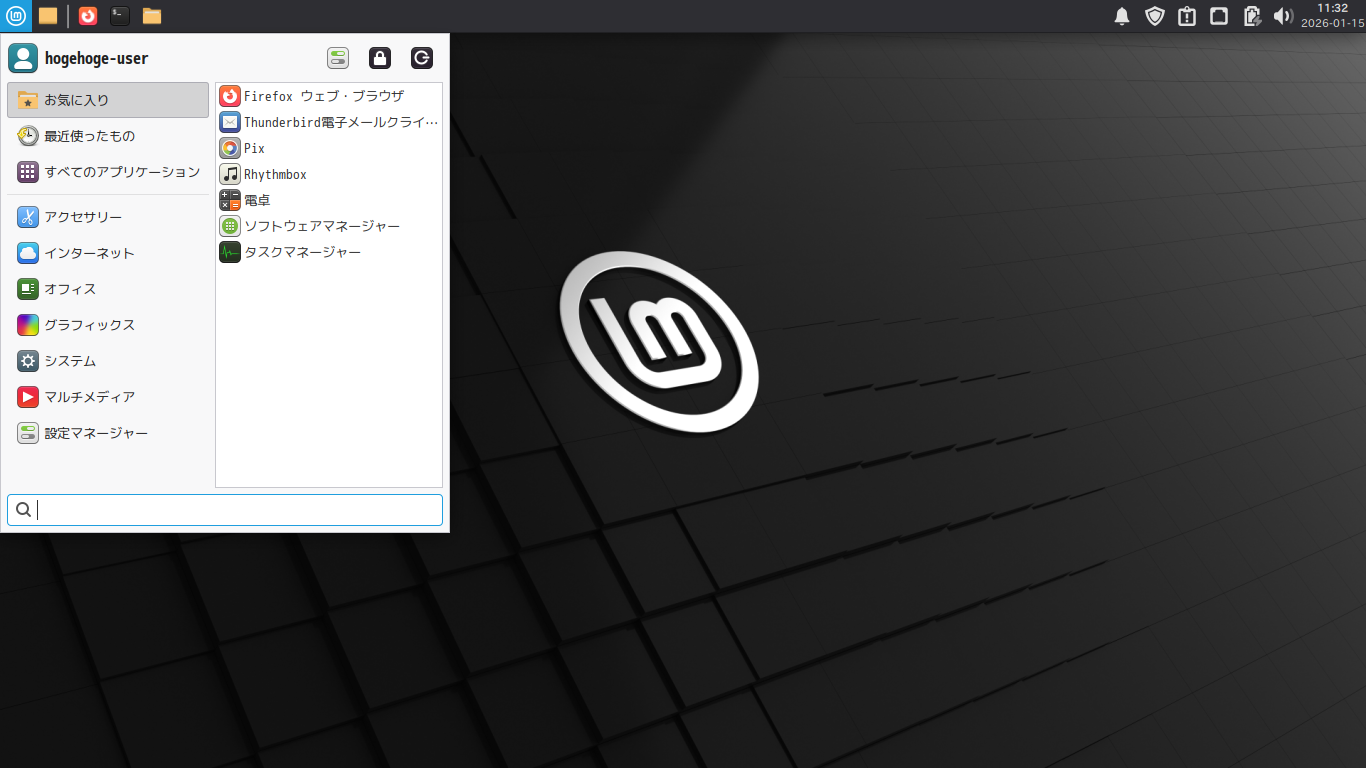Open the system reports clipboard tray icon
This screenshot has width=1366, height=768.
click(x=1186, y=16)
